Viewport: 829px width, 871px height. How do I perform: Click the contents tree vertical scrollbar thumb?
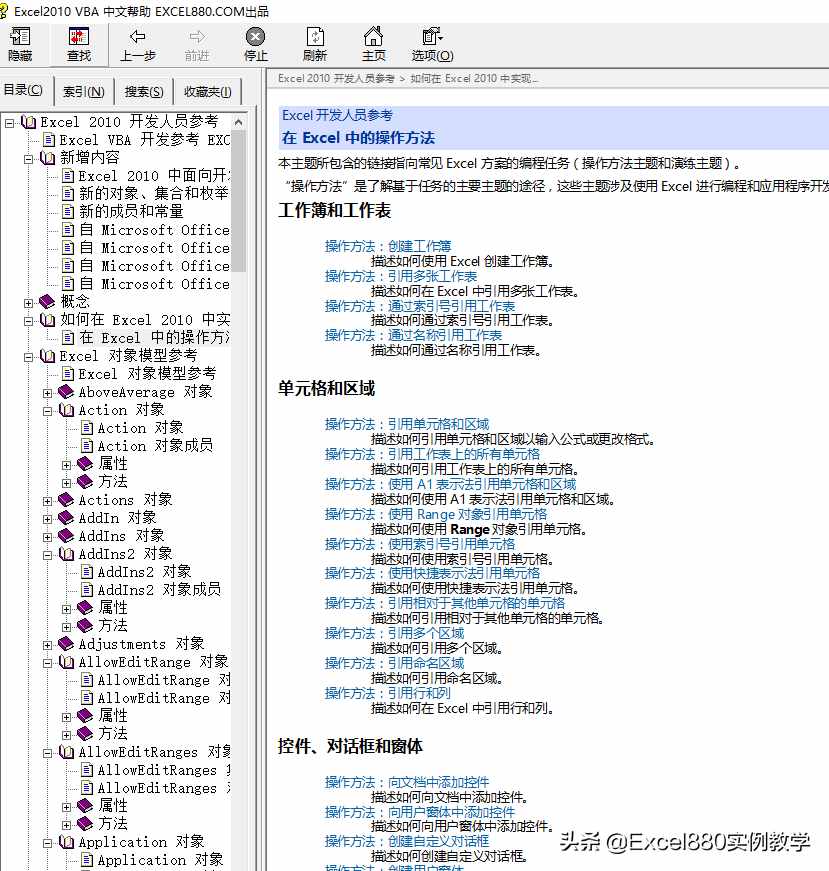[238, 201]
